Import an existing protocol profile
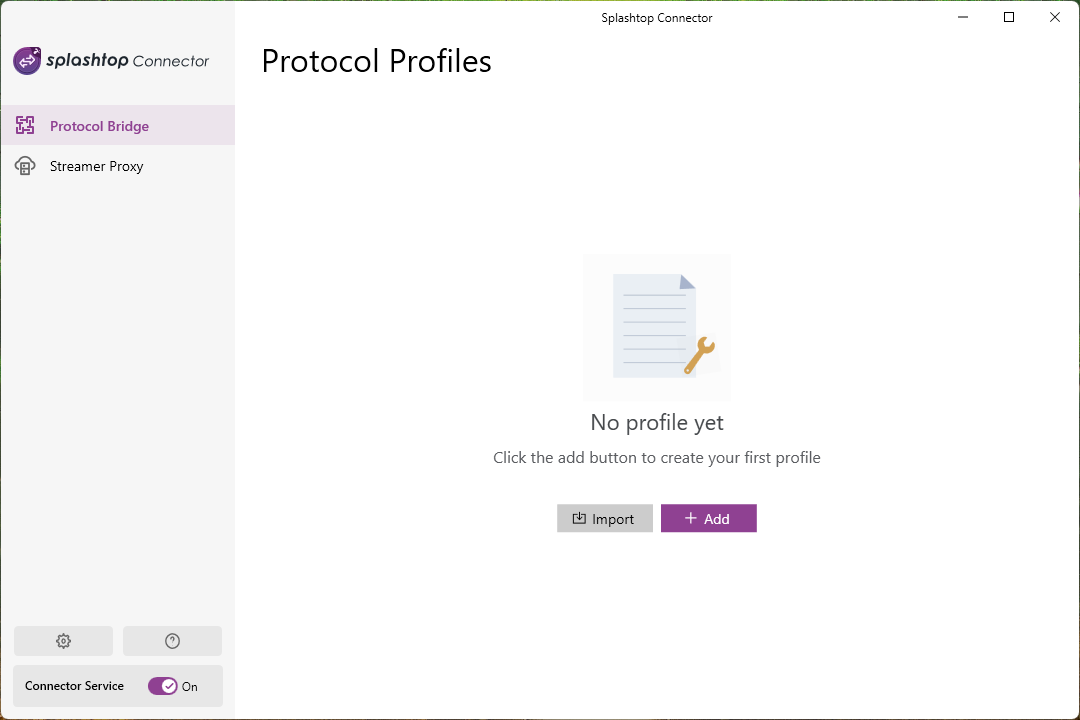Image resolution: width=1080 pixels, height=720 pixels. pos(604,518)
